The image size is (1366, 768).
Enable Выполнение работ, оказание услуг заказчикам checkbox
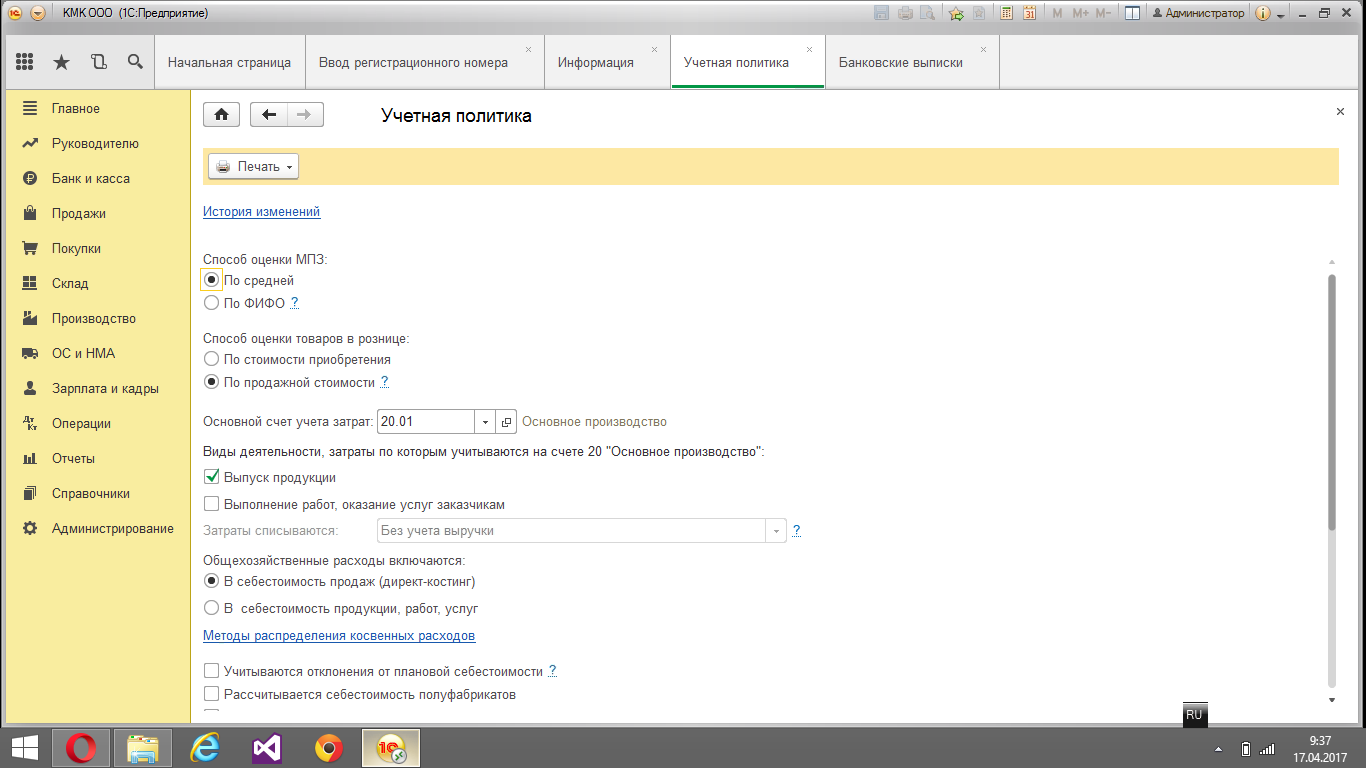(x=211, y=505)
